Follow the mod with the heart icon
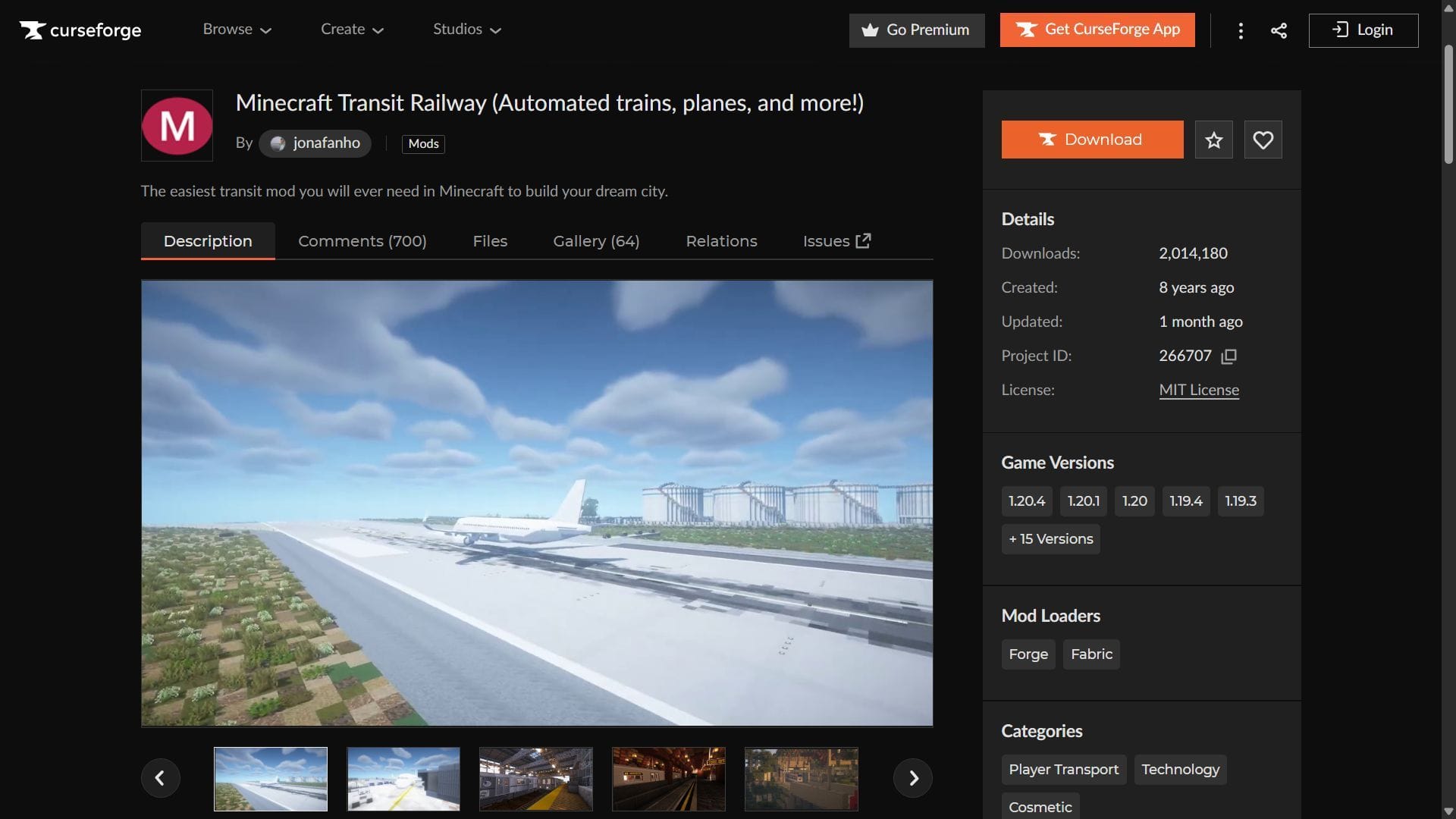1456x819 pixels. pos(1263,140)
